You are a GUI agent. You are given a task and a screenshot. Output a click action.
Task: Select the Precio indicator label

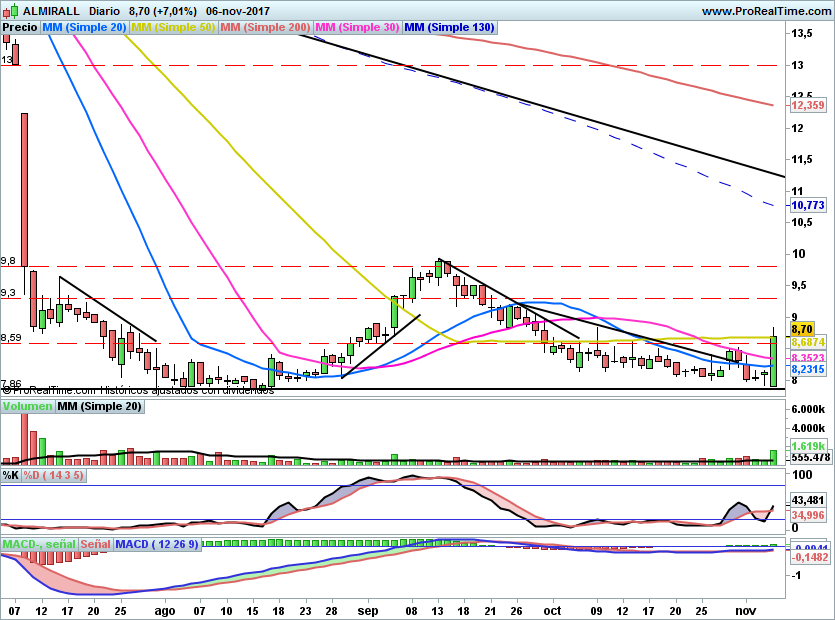pos(21,28)
